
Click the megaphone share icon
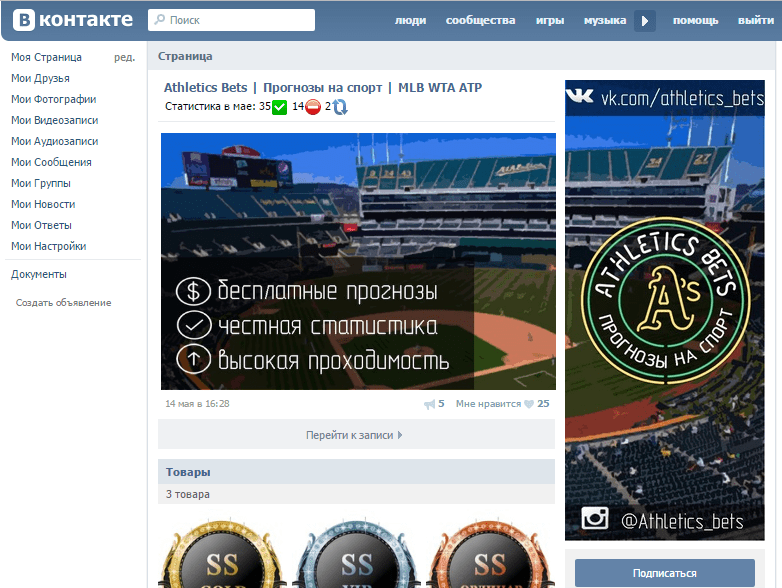click(429, 404)
